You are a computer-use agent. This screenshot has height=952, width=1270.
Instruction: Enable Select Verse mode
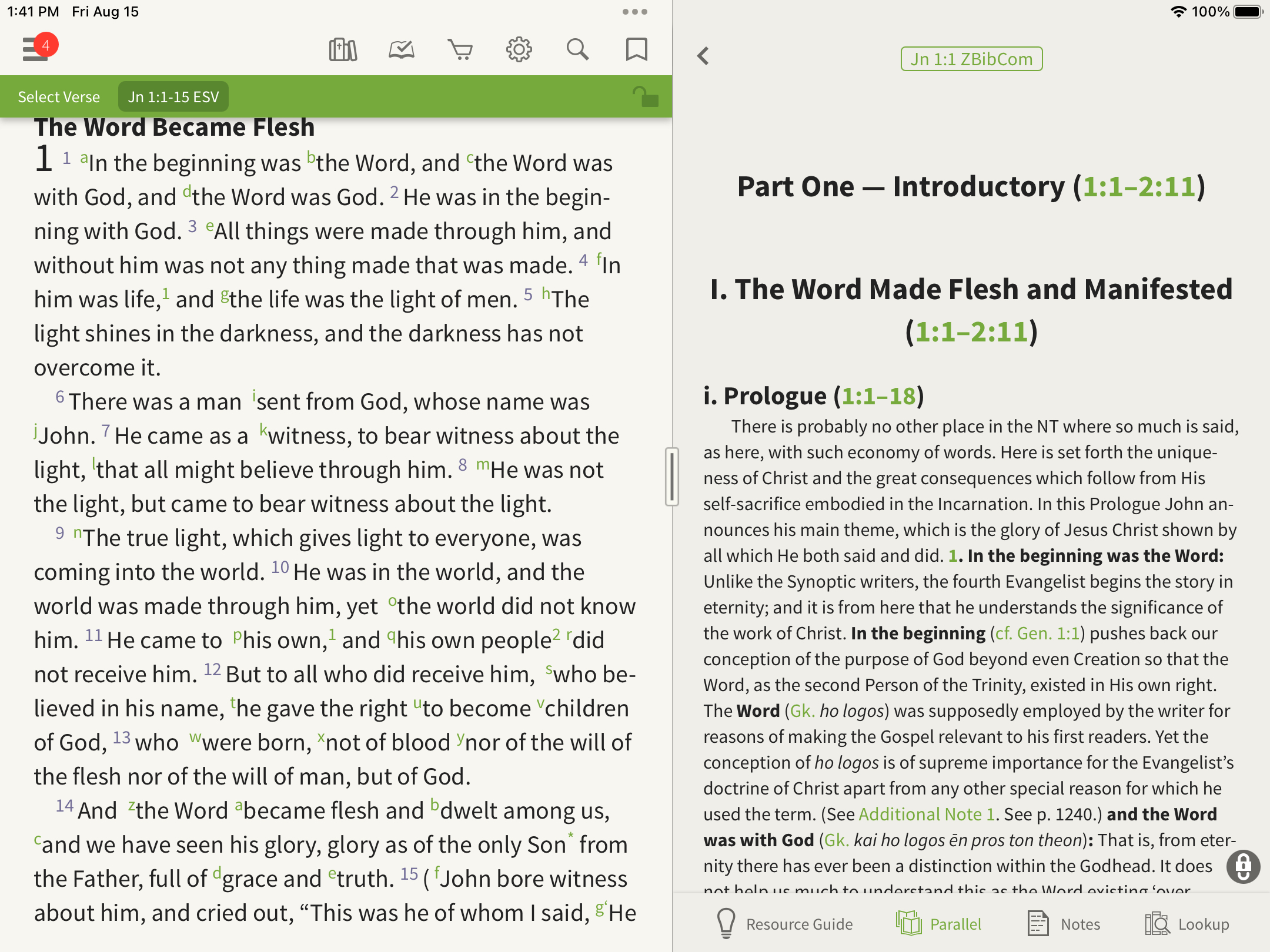(58, 96)
